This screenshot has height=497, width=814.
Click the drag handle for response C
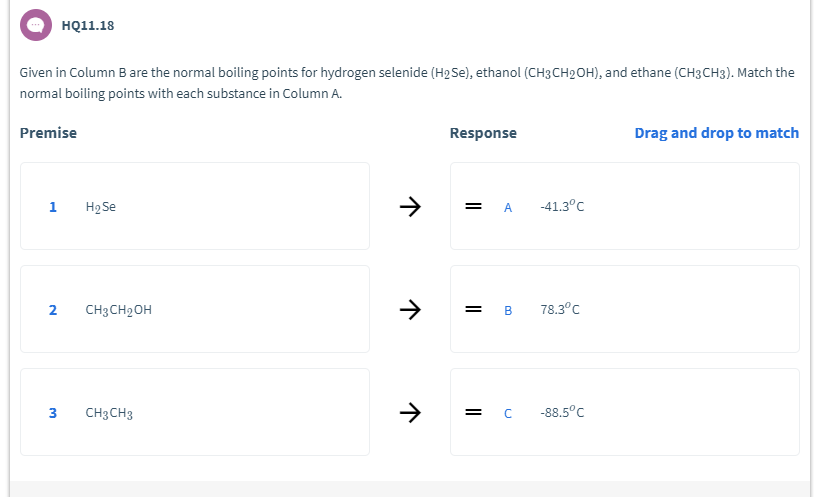click(x=473, y=412)
